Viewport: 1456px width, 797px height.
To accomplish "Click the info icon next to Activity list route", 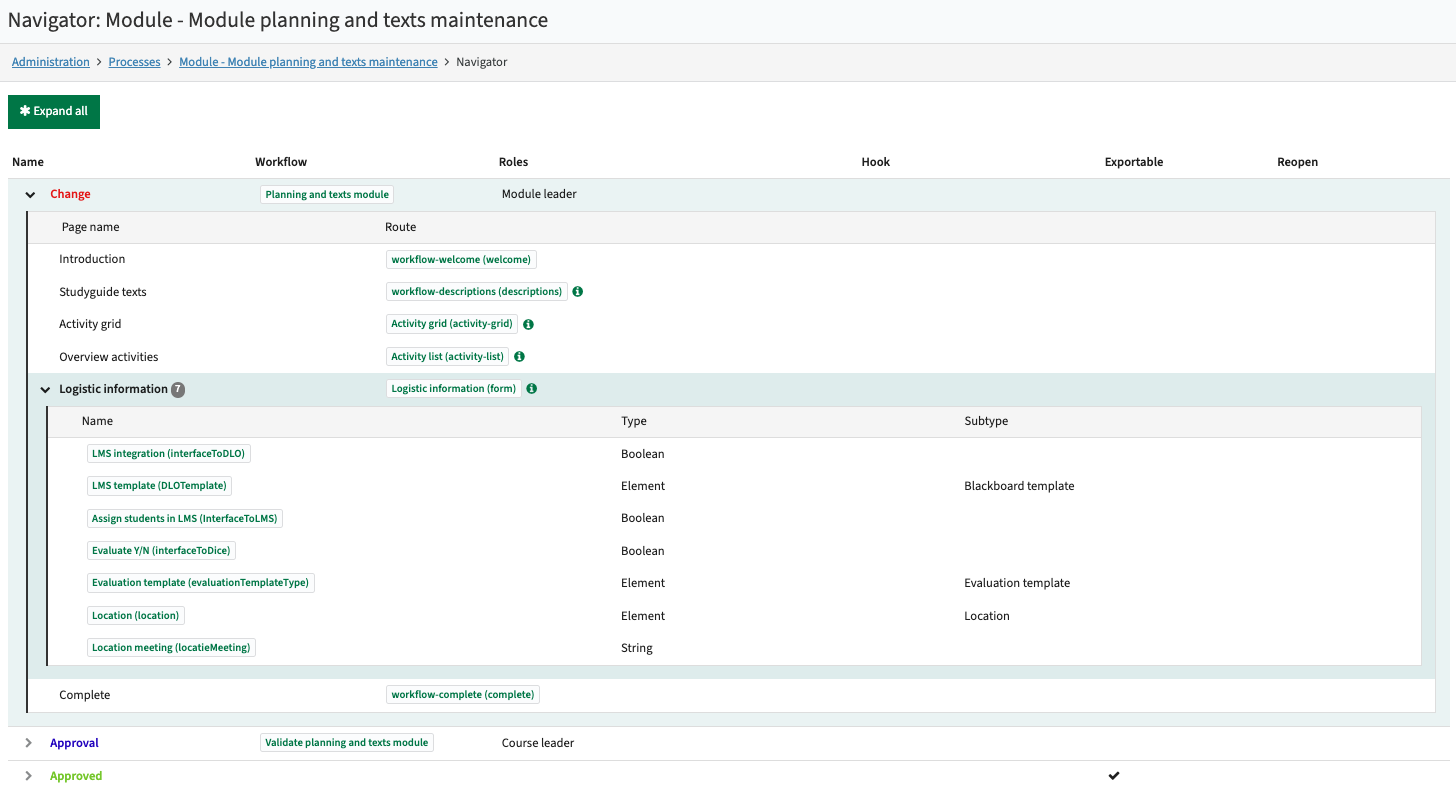I will click(520, 356).
